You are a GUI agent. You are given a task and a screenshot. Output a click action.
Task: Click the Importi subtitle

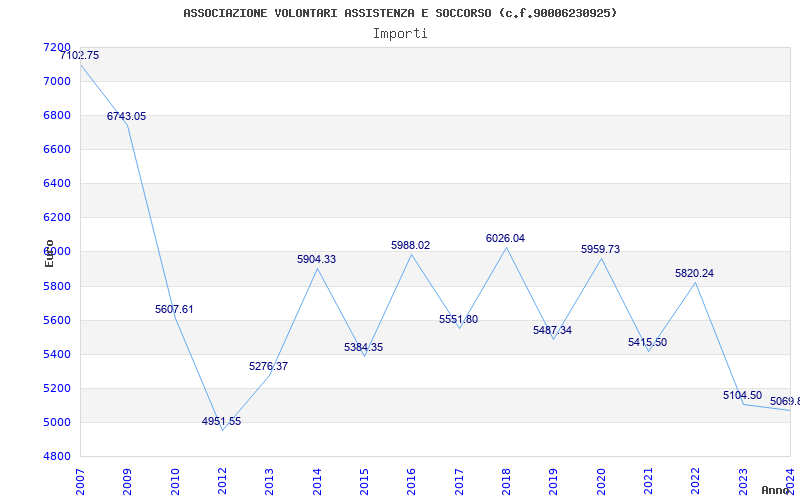400,33
